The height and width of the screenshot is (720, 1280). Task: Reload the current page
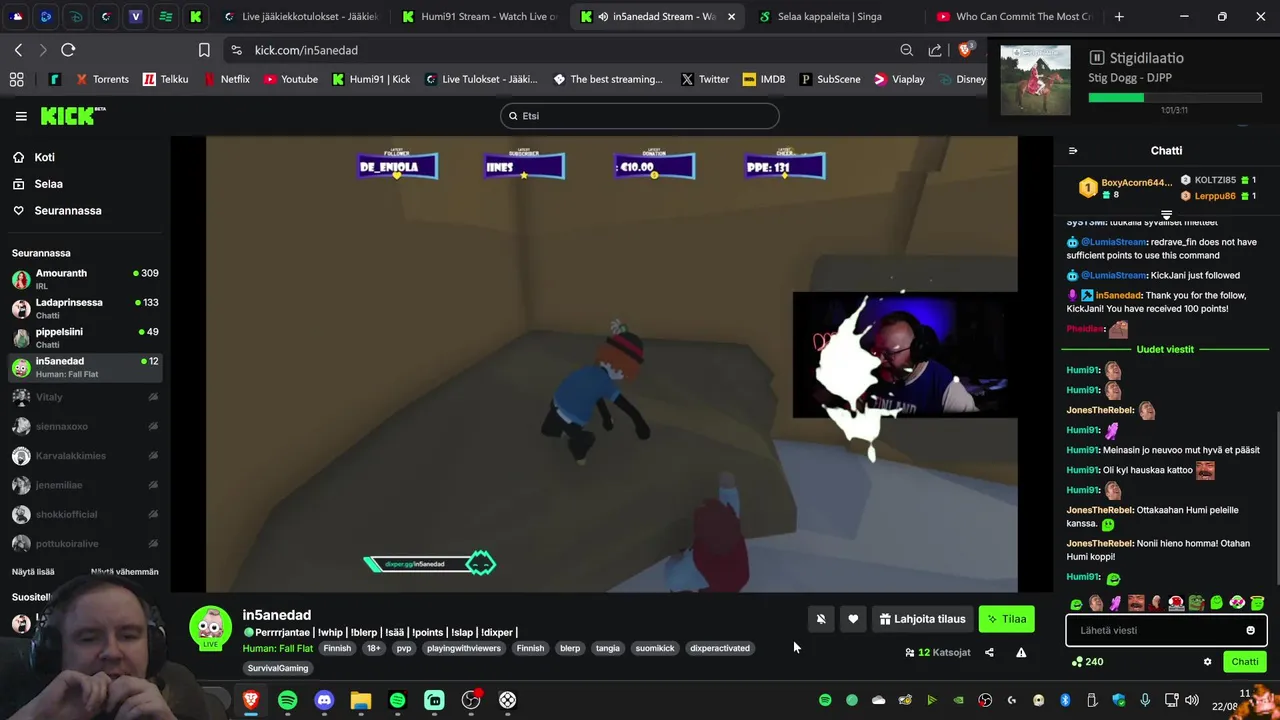tap(68, 50)
